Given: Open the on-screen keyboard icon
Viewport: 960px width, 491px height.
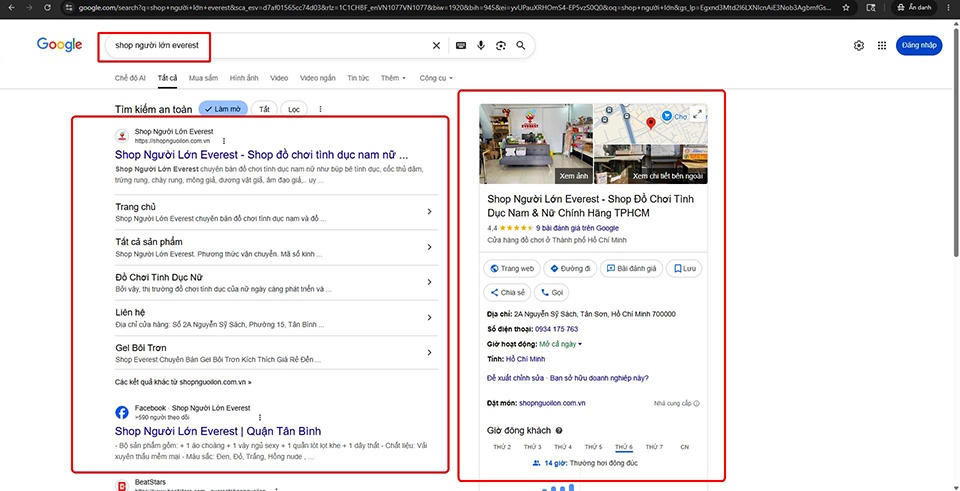Looking at the screenshot, I should coord(461,45).
